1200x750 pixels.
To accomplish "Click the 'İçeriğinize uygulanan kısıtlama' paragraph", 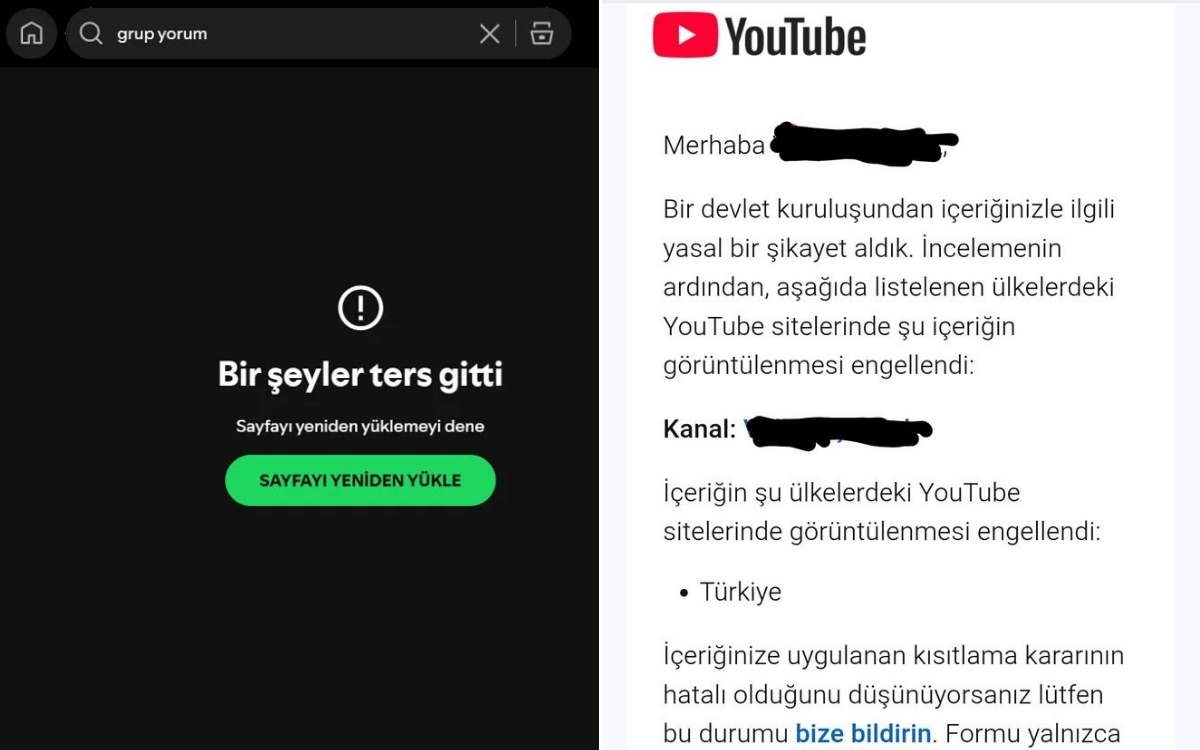I will (893, 695).
